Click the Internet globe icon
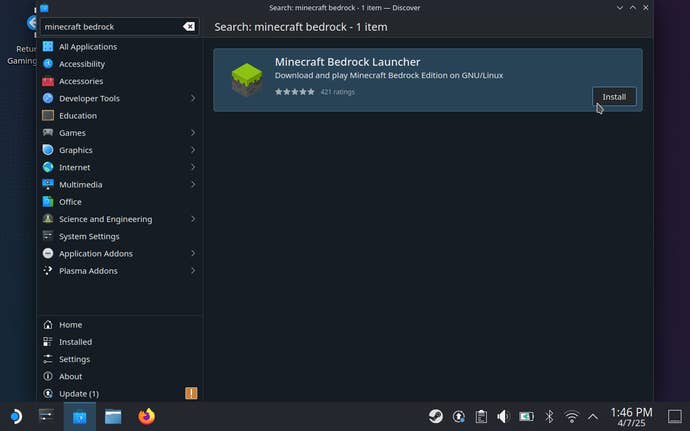 48,167
